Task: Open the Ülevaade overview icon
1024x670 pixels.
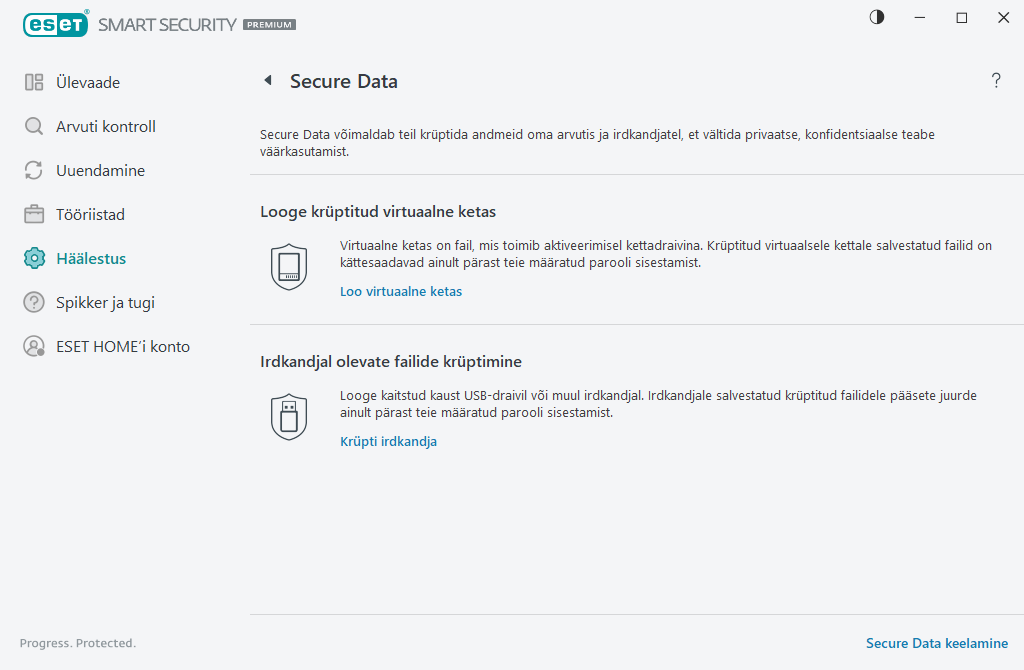Action: click(33, 82)
